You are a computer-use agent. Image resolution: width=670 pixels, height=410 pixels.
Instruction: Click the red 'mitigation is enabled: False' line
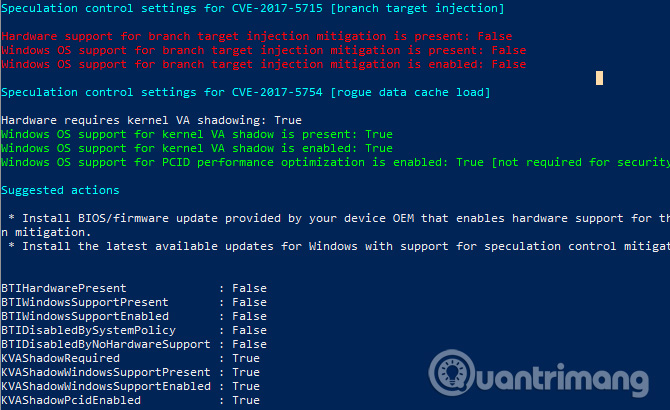pos(263,64)
